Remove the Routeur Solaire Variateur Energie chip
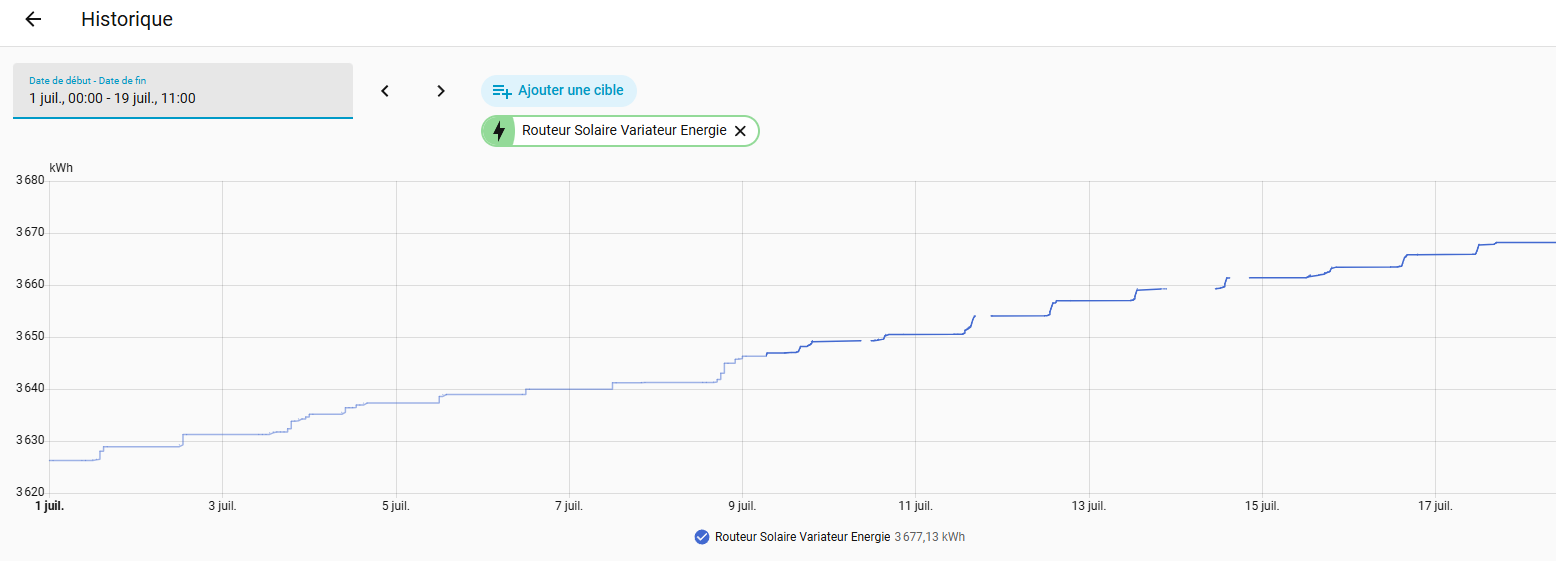The image size is (1556, 561). coord(740,131)
